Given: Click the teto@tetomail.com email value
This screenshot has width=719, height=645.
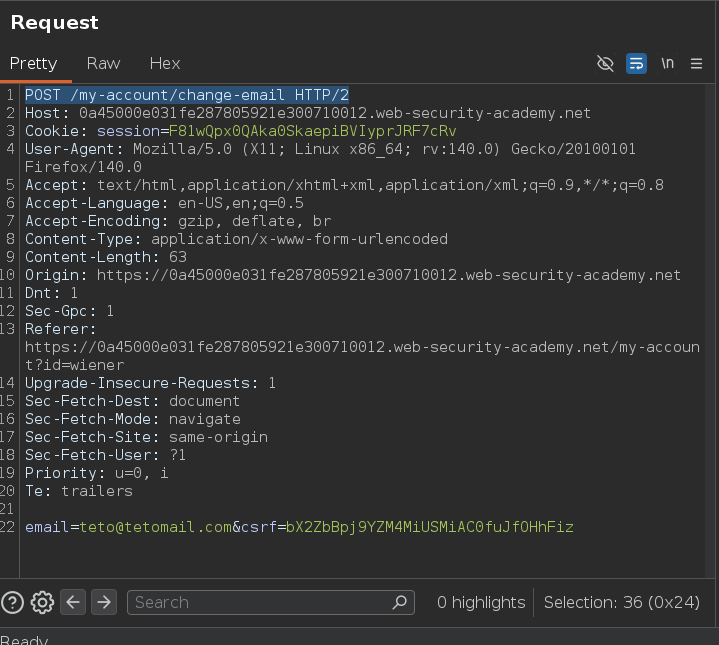Looking at the screenshot, I should click(155, 527).
